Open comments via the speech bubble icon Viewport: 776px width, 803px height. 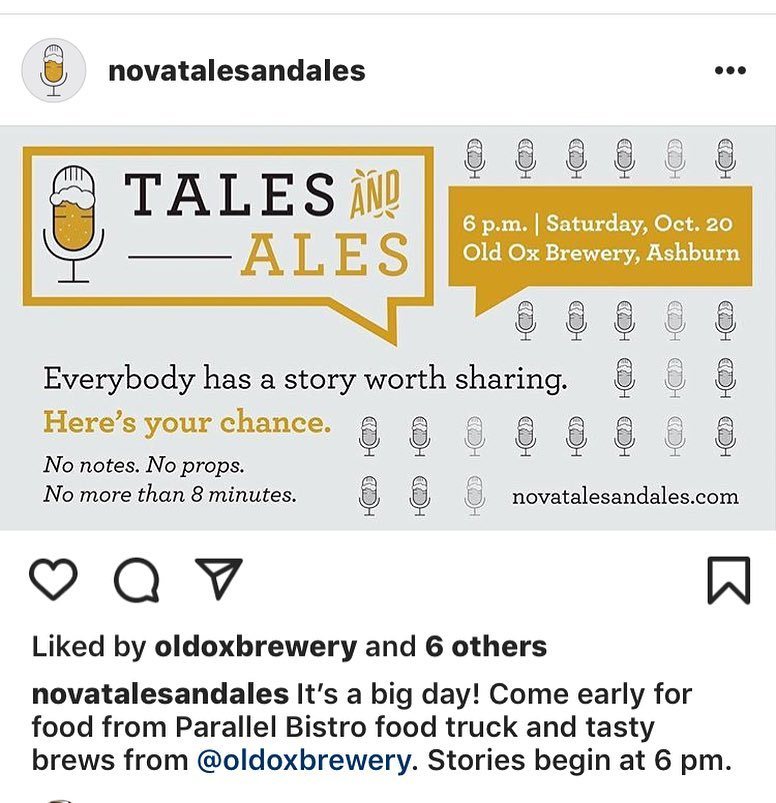pyautogui.click(x=136, y=580)
